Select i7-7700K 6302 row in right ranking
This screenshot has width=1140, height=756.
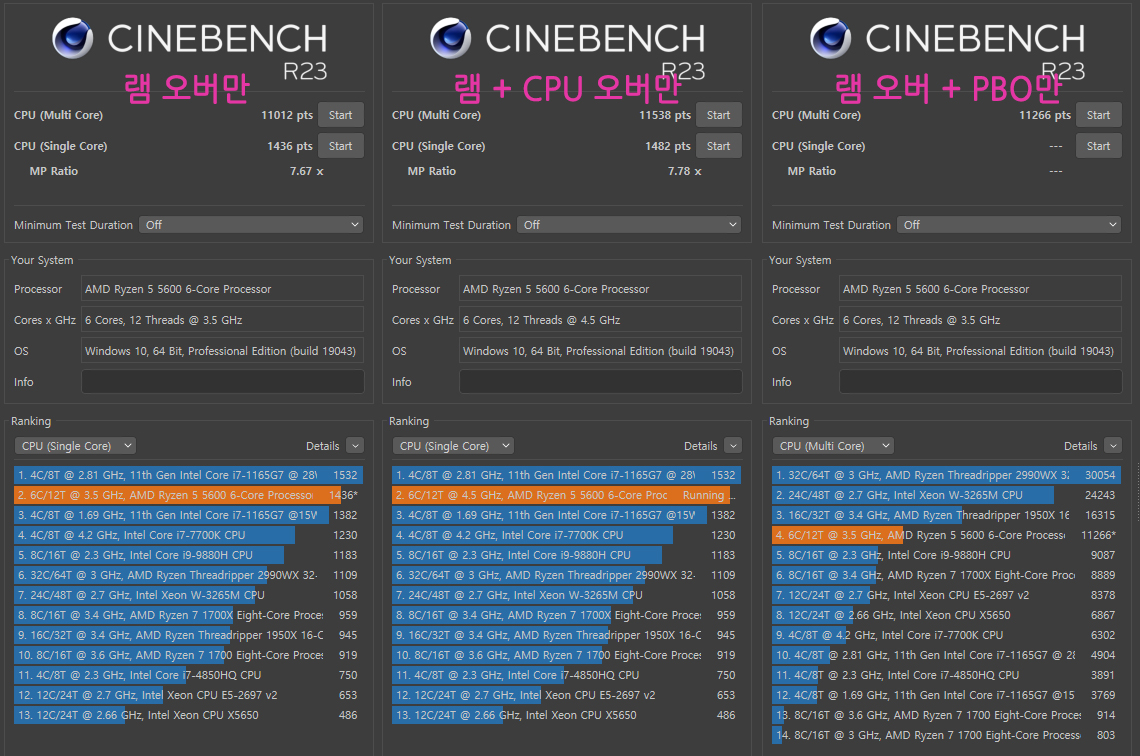pos(947,635)
